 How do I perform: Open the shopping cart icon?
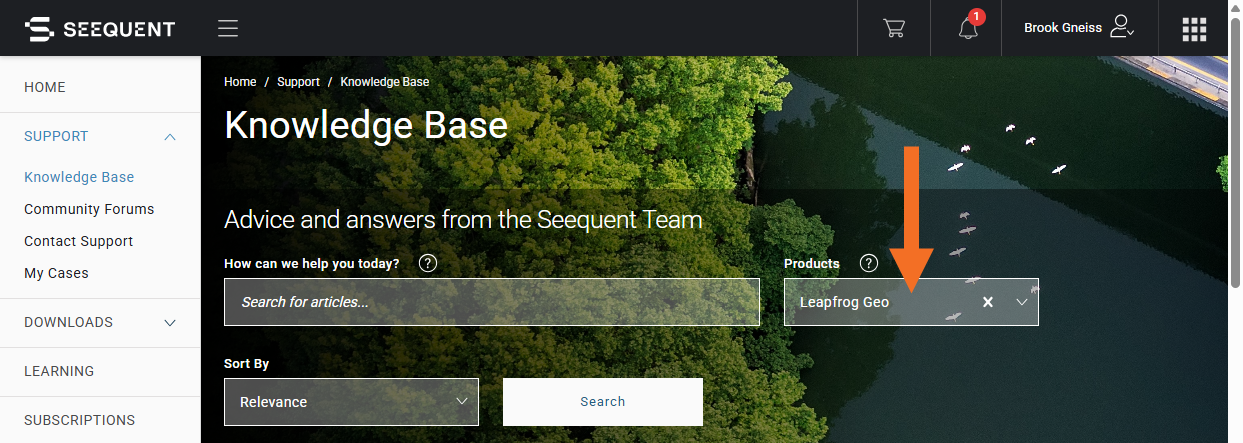pyautogui.click(x=894, y=28)
